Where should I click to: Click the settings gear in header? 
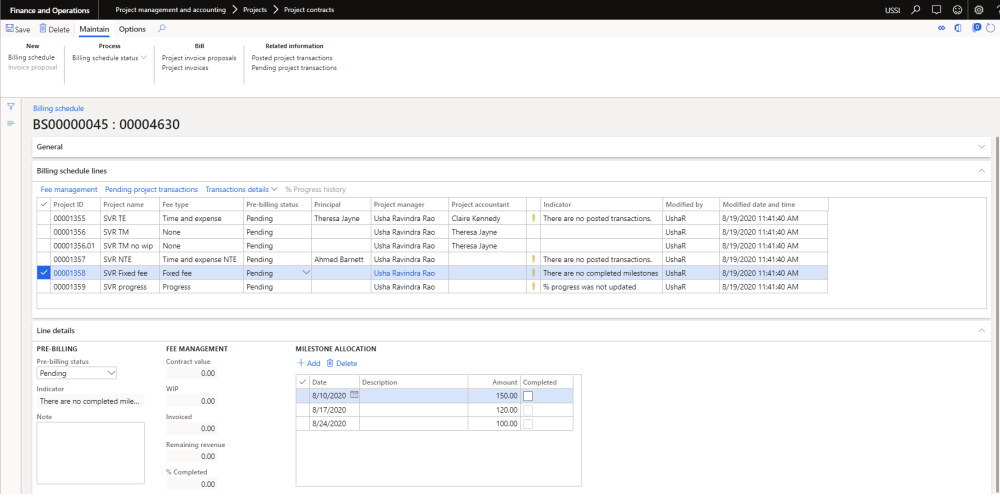click(978, 9)
